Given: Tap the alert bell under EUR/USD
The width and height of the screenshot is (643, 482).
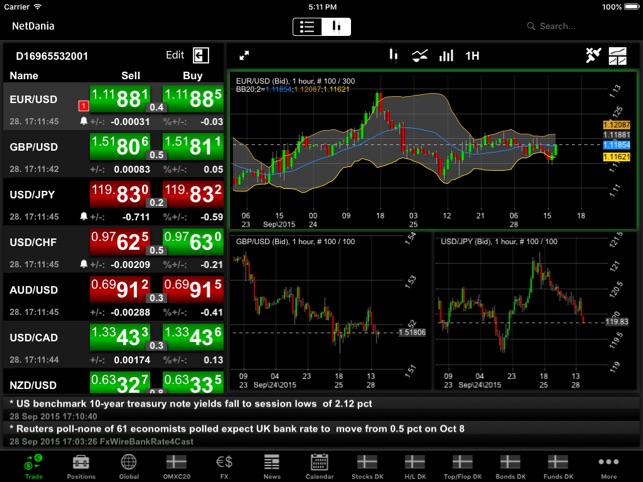Looking at the screenshot, I should [x=84, y=120].
